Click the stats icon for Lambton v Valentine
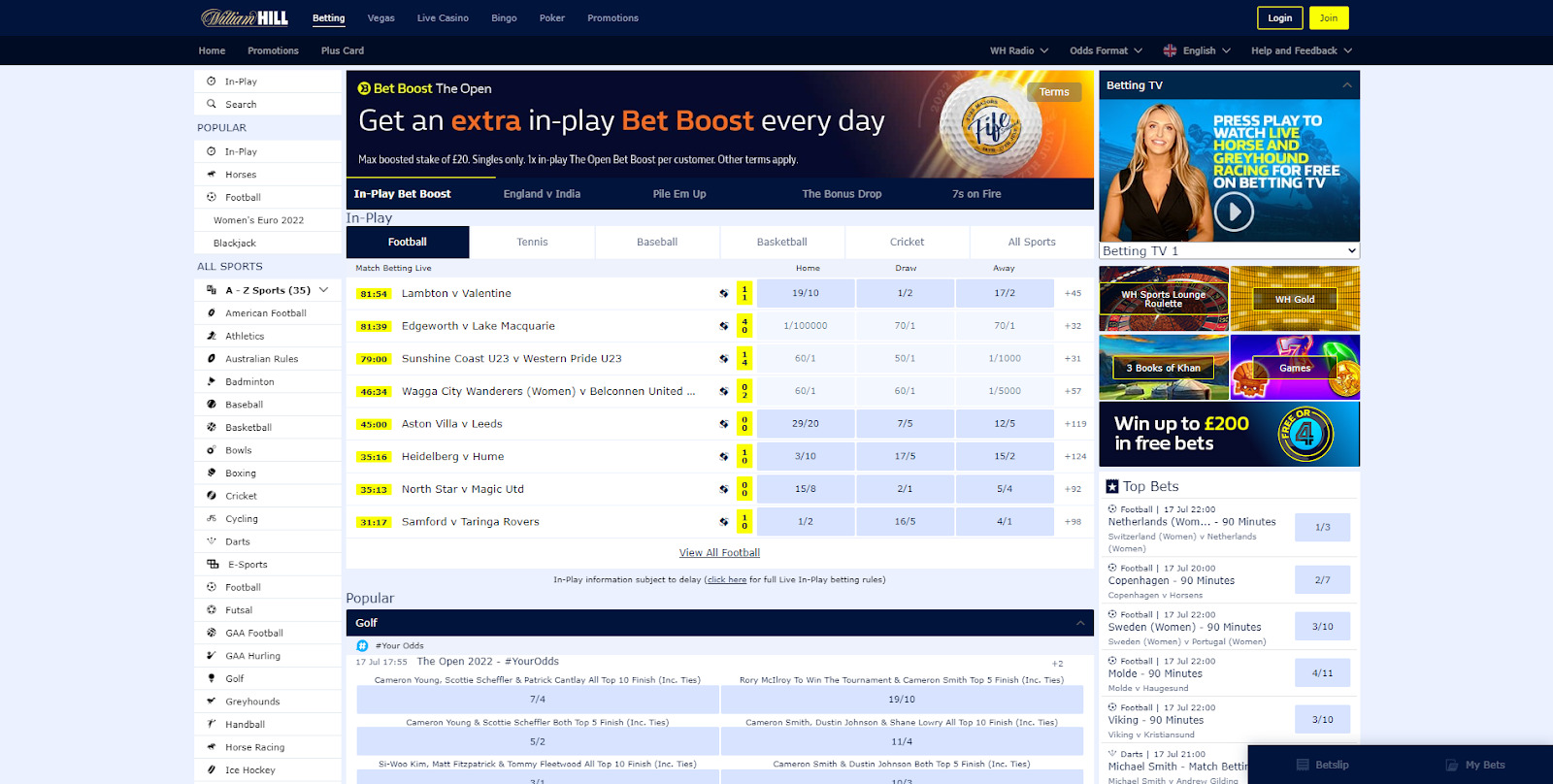 point(723,293)
